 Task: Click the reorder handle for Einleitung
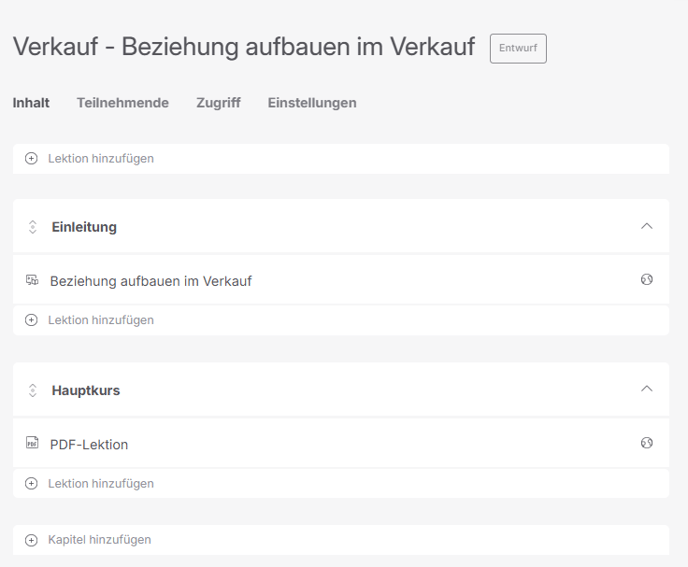[x=32, y=227]
